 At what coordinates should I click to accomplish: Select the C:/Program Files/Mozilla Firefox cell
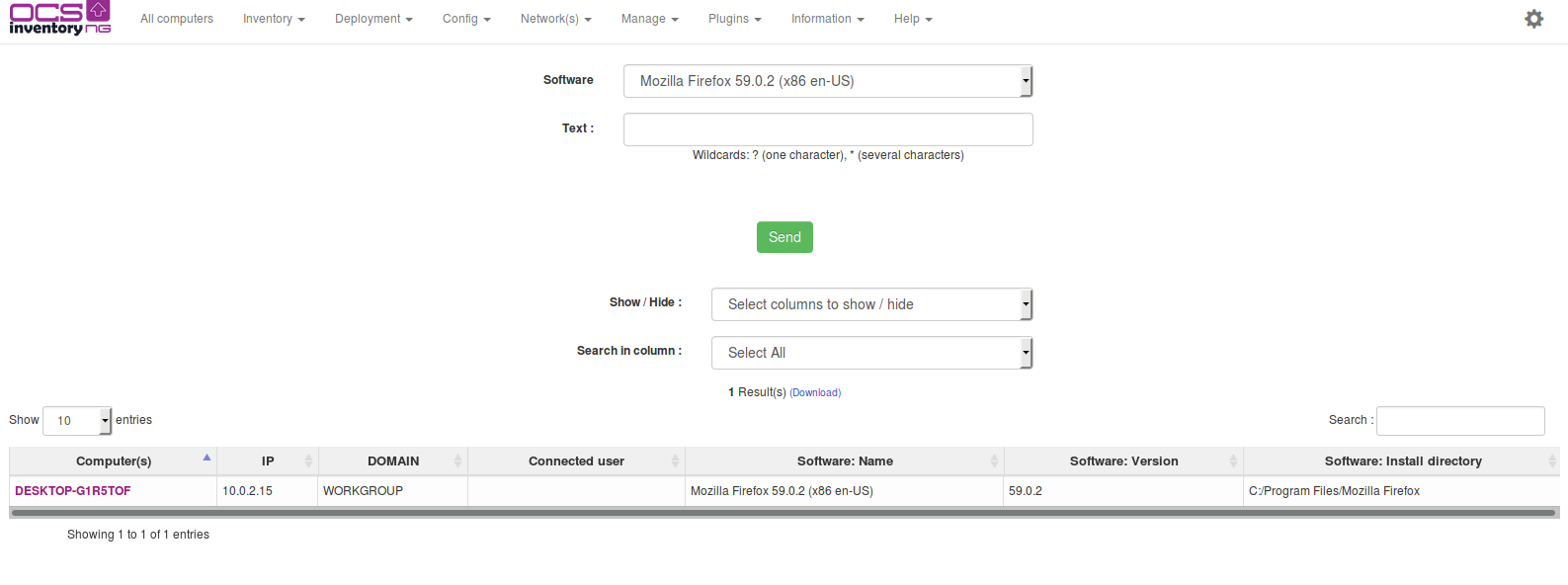point(1402,491)
